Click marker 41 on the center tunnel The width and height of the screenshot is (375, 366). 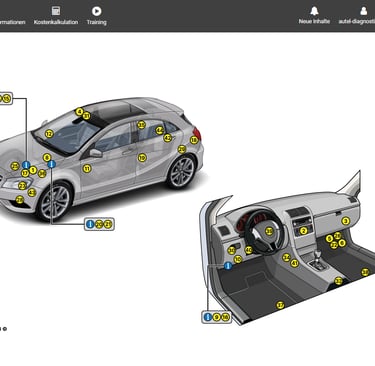point(294,263)
